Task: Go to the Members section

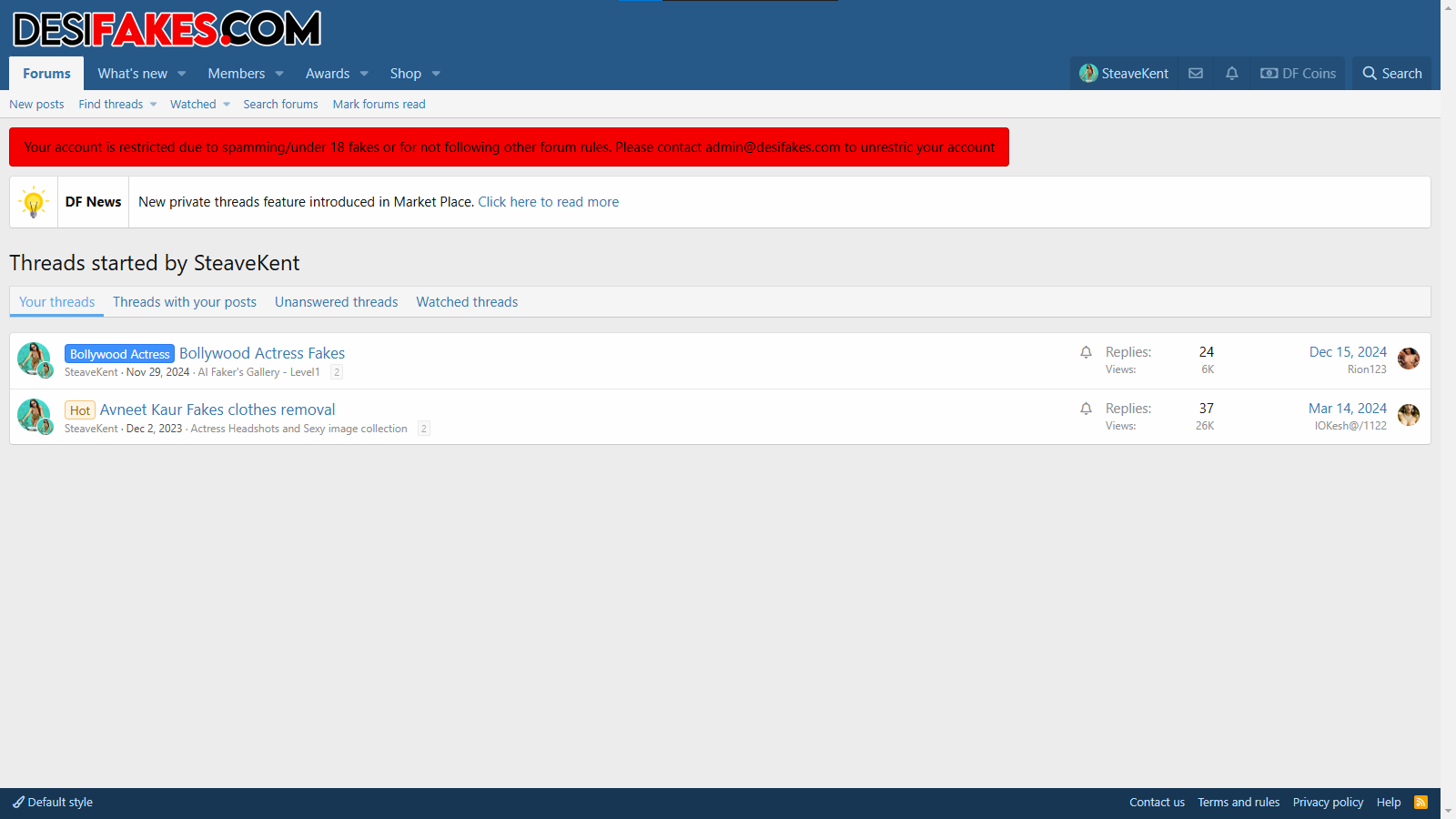Action: coord(237,74)
